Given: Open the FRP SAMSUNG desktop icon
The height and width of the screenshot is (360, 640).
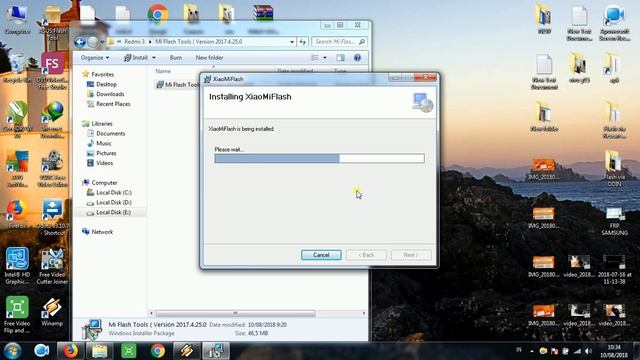Looking at the screenshot, I should pyautogui.click(x=614, y=221).
